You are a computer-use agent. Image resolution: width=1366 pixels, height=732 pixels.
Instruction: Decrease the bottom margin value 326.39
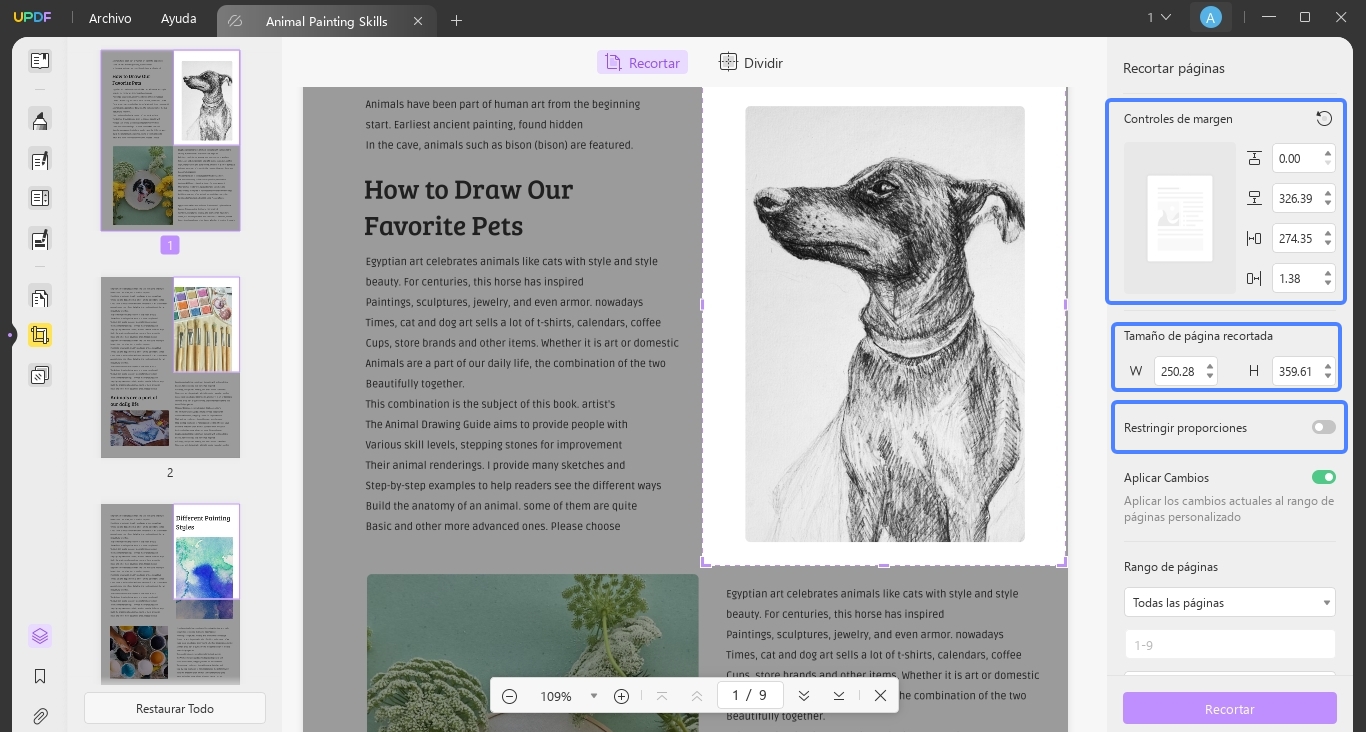pyautogui.click(x=1328, y=203)
